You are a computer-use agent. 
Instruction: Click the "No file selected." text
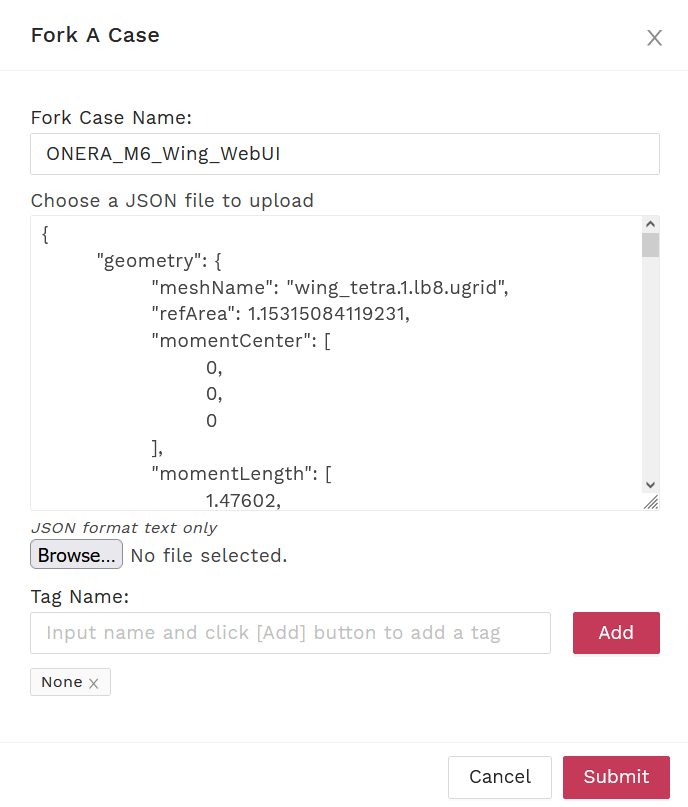coord(209,555)
